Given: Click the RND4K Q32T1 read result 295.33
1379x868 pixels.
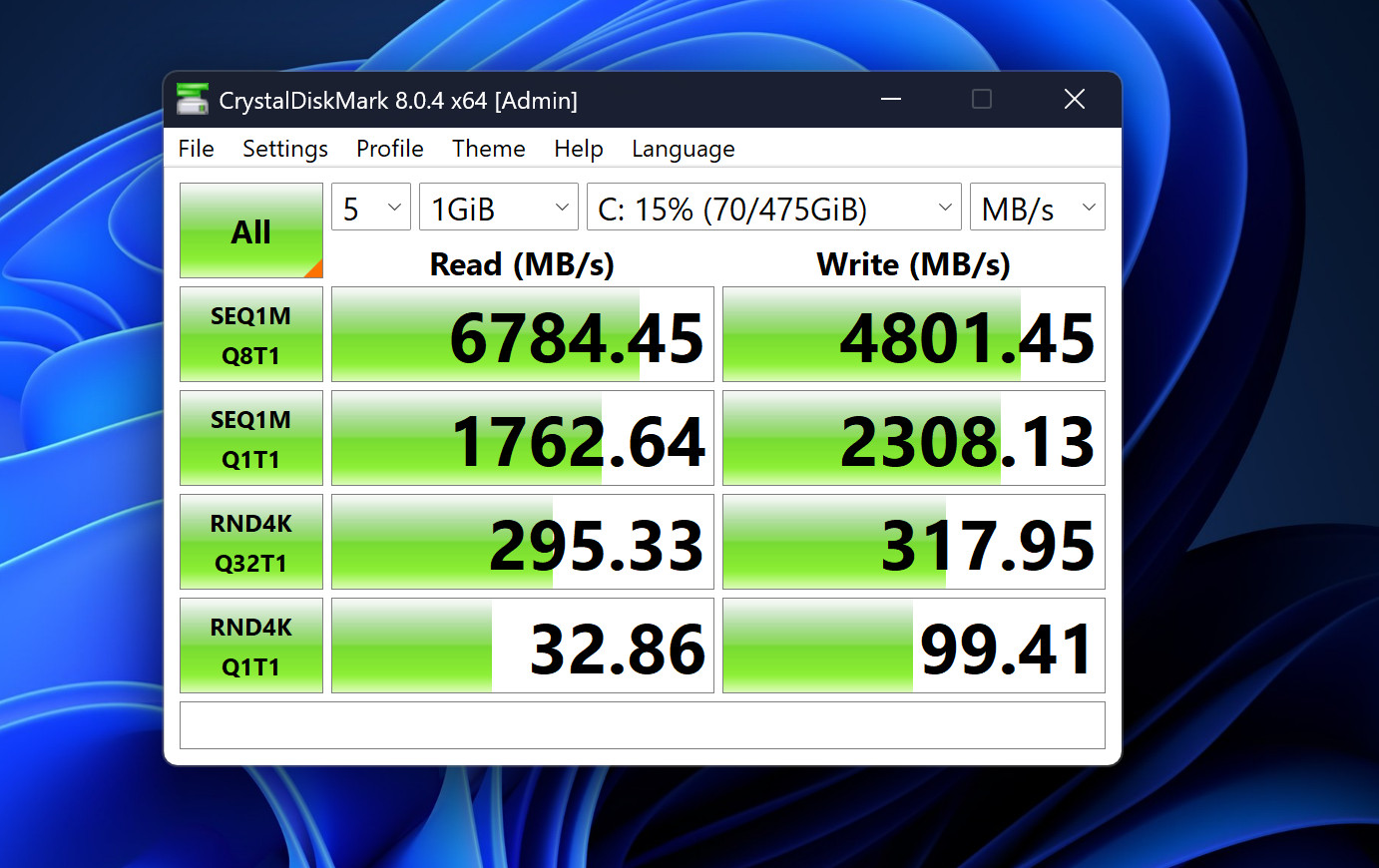Looking at the screenshot, I should [x=523, y=542].
